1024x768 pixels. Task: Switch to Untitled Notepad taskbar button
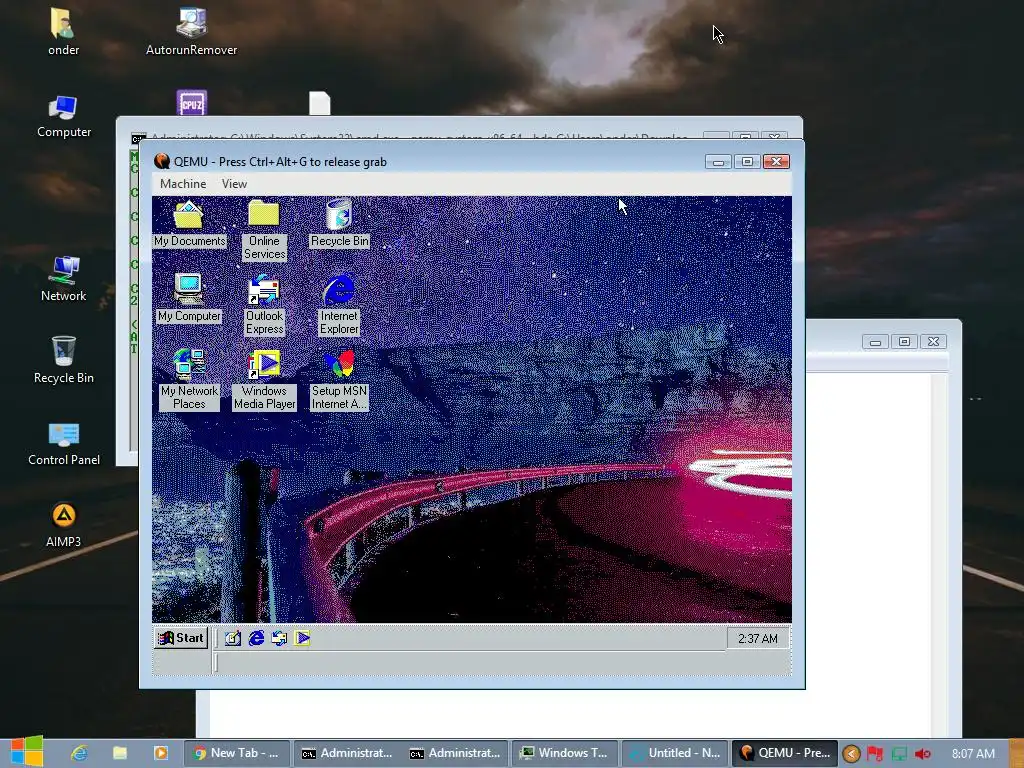[675, 753]
